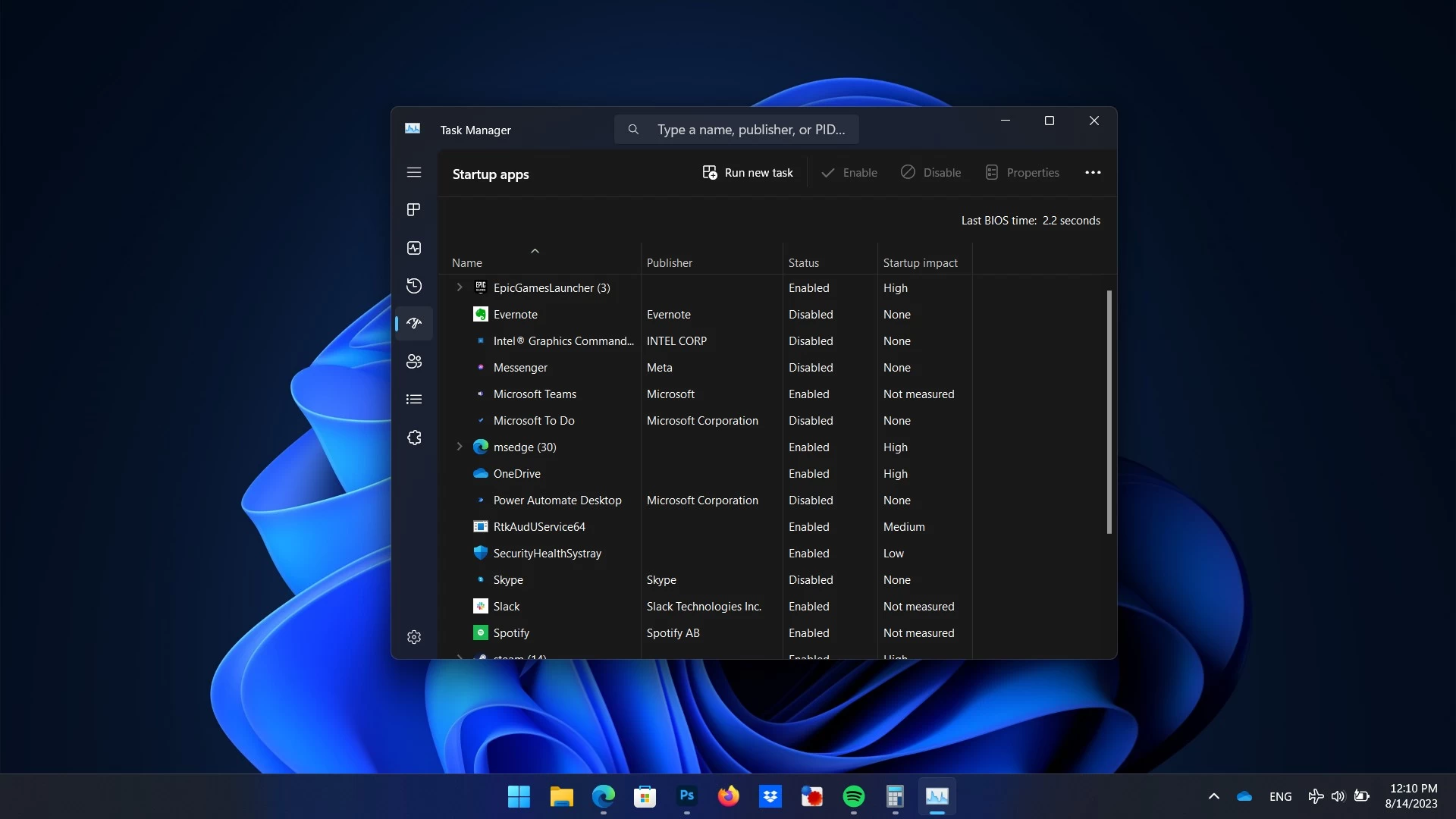Screen dimensions: 1456x819
Task: Click Slack Technologies Inc. publisher cell
Action: coord(704,606)
